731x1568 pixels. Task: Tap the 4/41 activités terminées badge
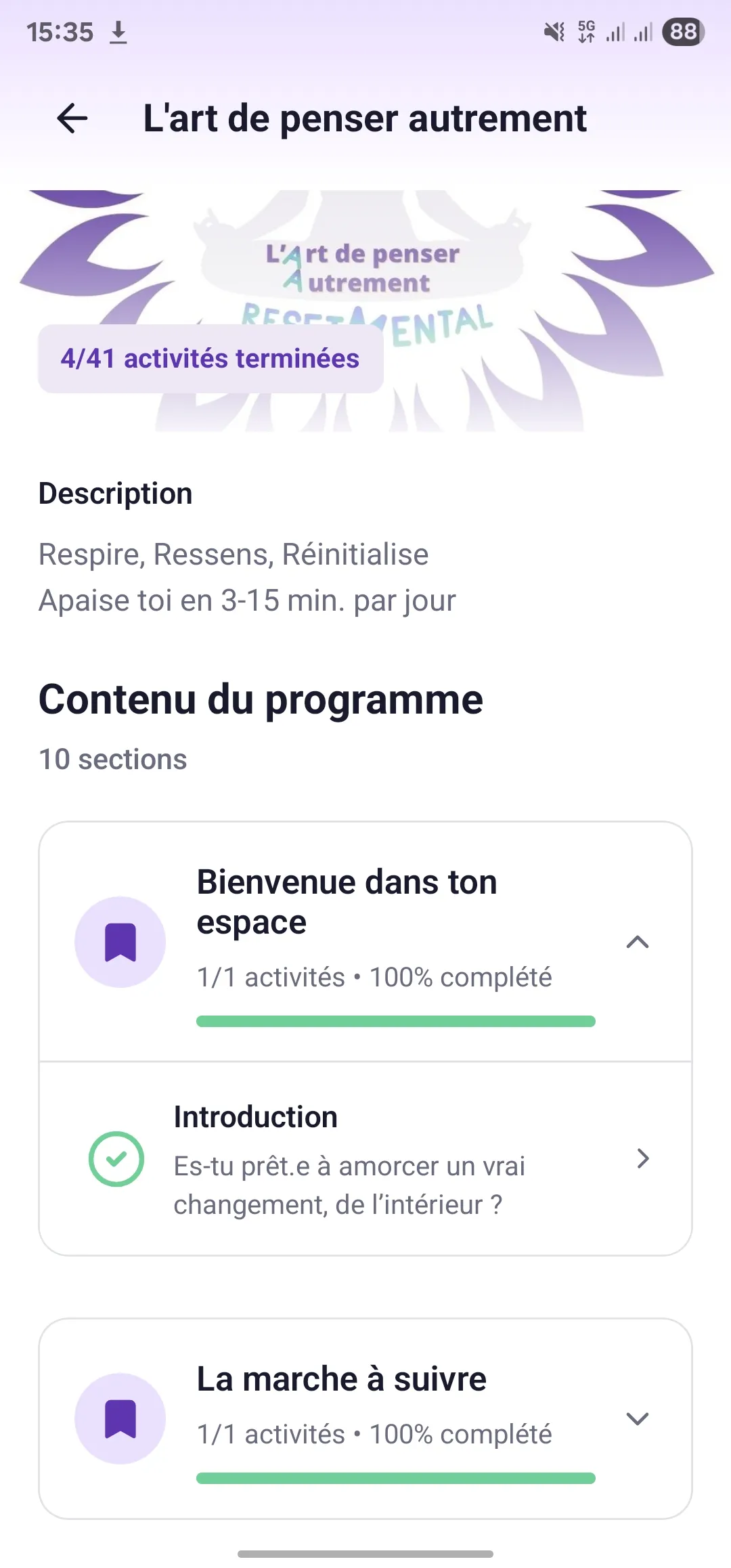coord(211,359)
